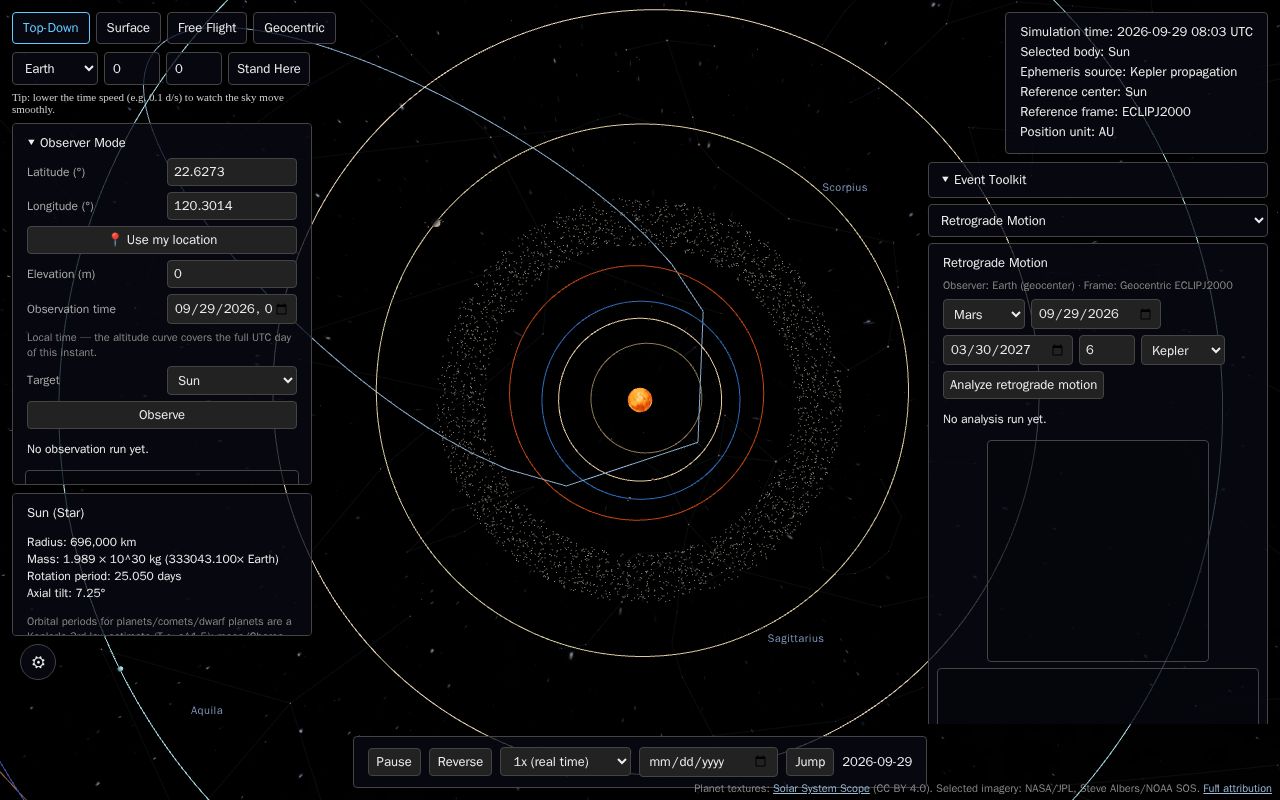Screen dimensions: 1280x800
Task: Click the Latitude input field
Action: 232,172
